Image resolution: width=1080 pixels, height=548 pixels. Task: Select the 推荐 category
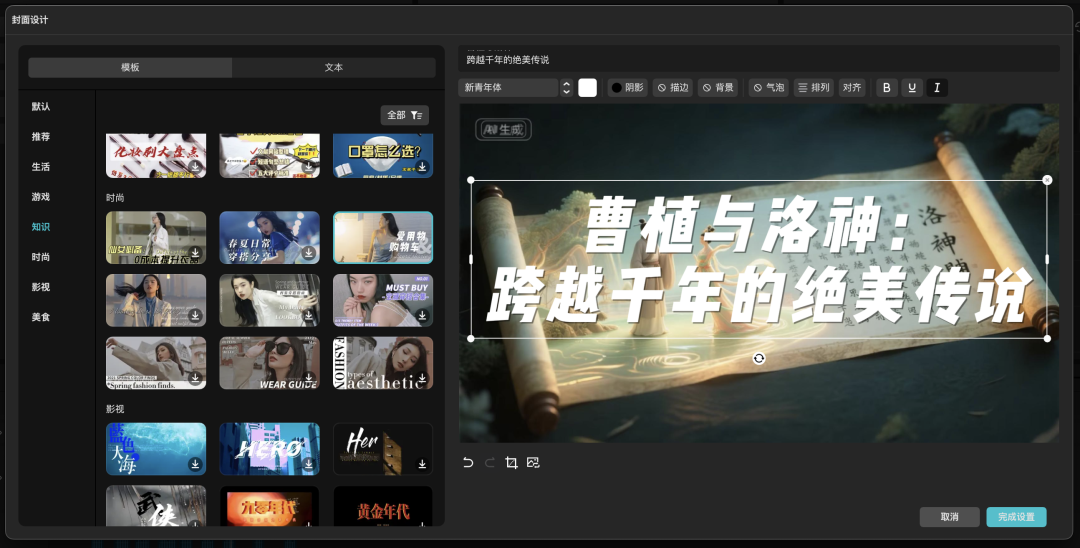(x=41, y=136)
